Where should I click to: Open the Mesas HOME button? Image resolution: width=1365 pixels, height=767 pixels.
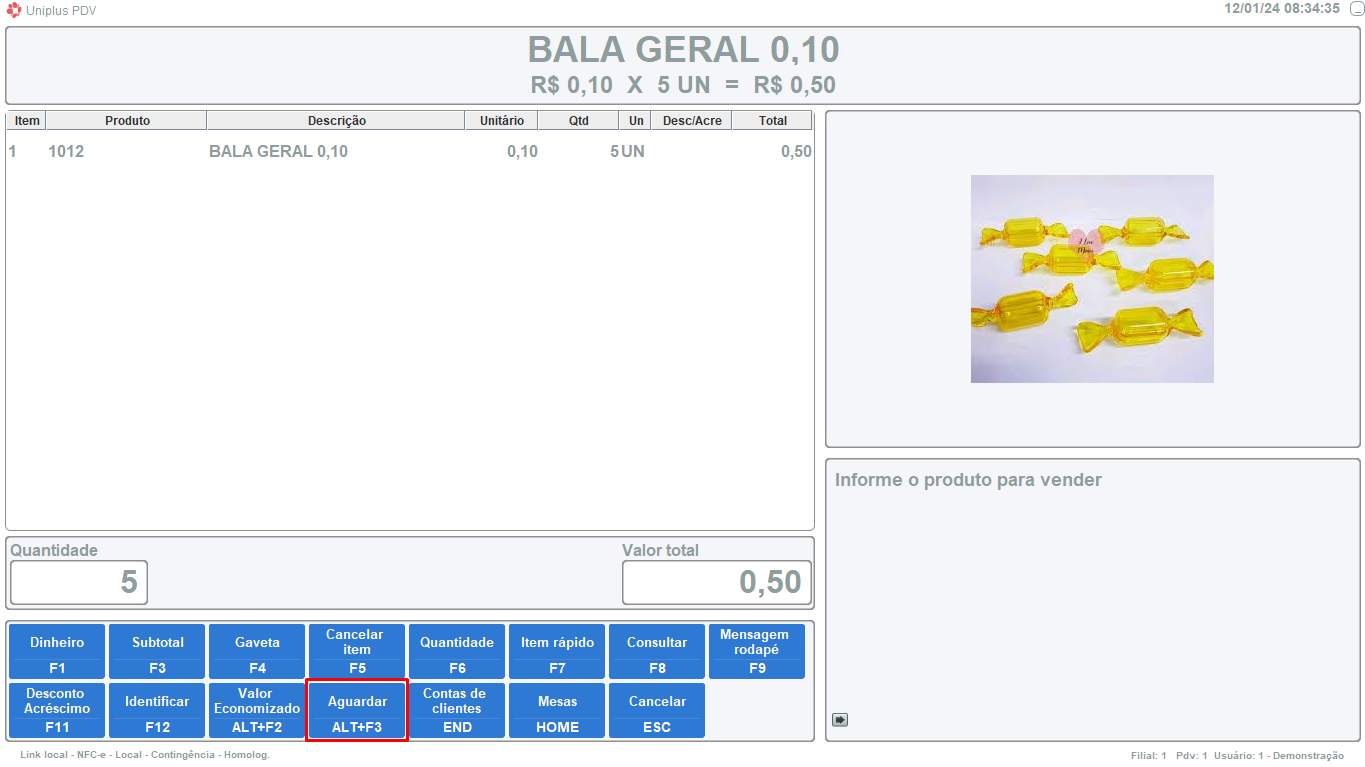coord(557,711)
